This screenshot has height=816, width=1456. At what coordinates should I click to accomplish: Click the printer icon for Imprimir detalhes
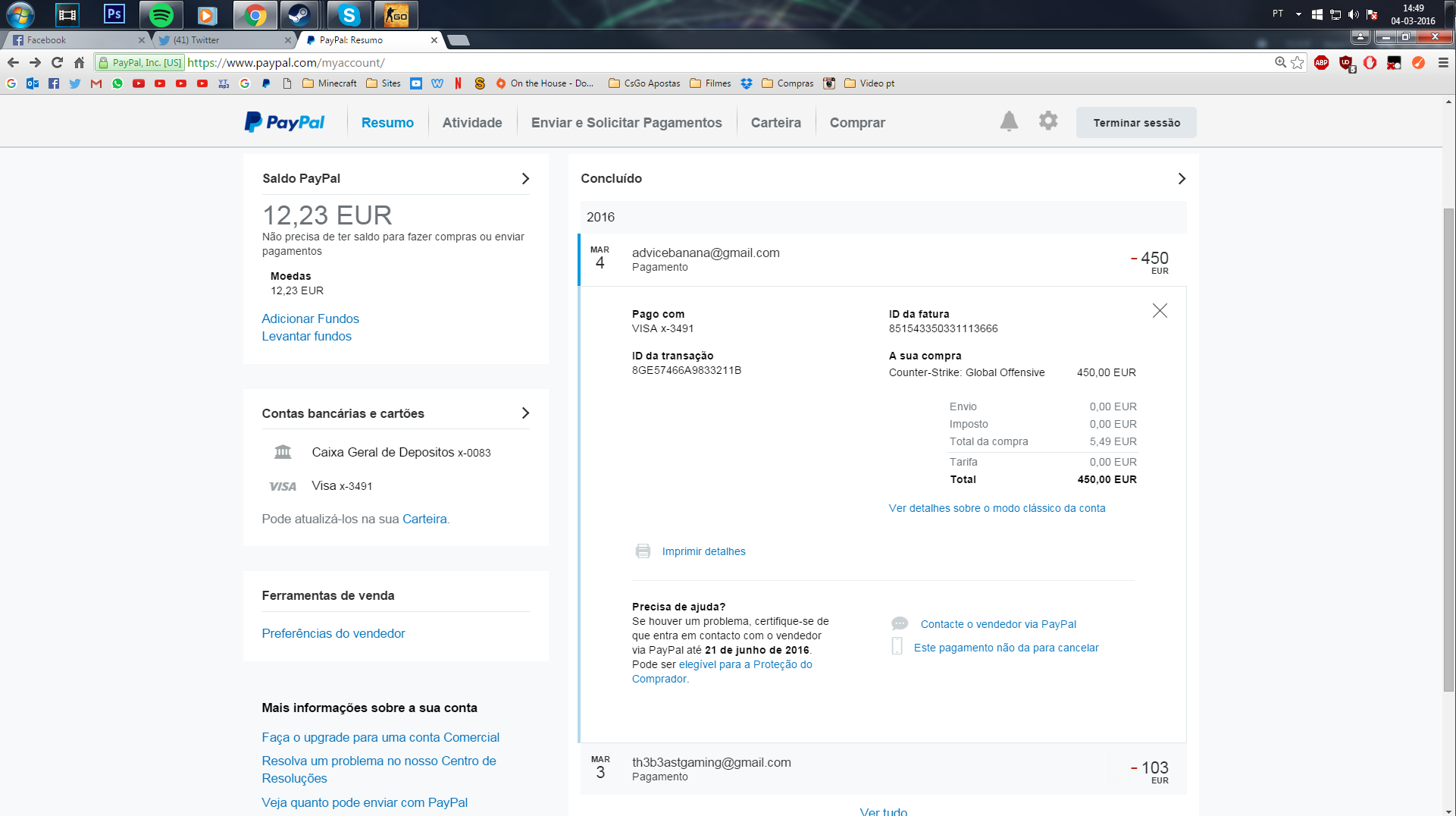click(x=643, y=551)
